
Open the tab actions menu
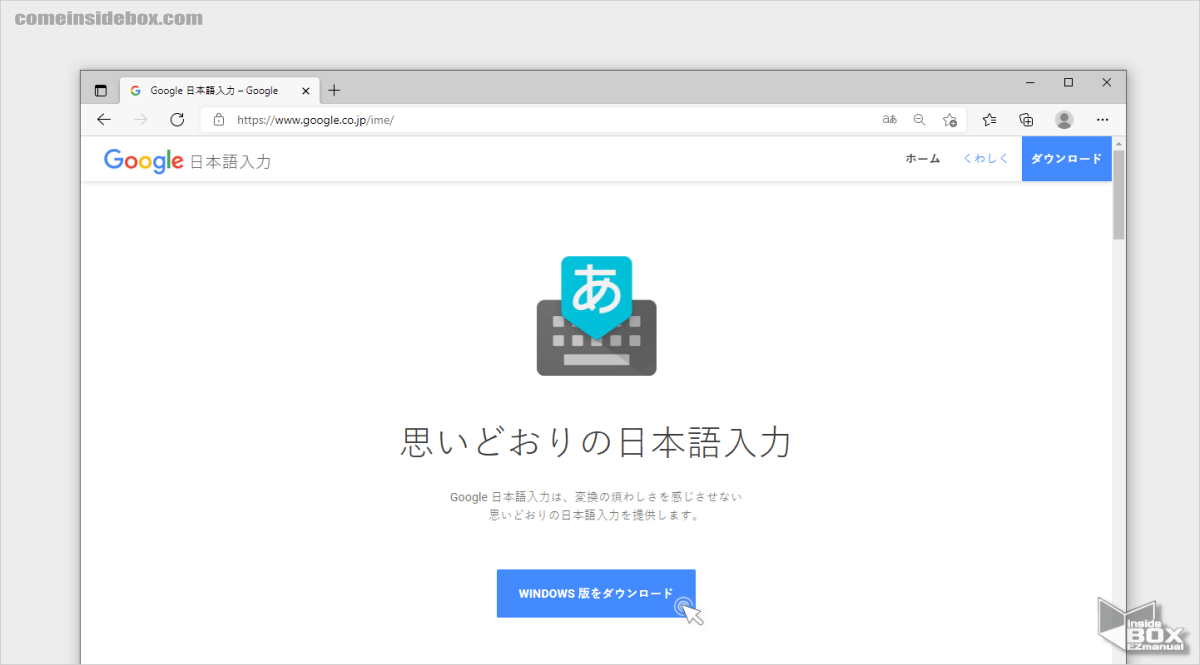coord(100,90)
